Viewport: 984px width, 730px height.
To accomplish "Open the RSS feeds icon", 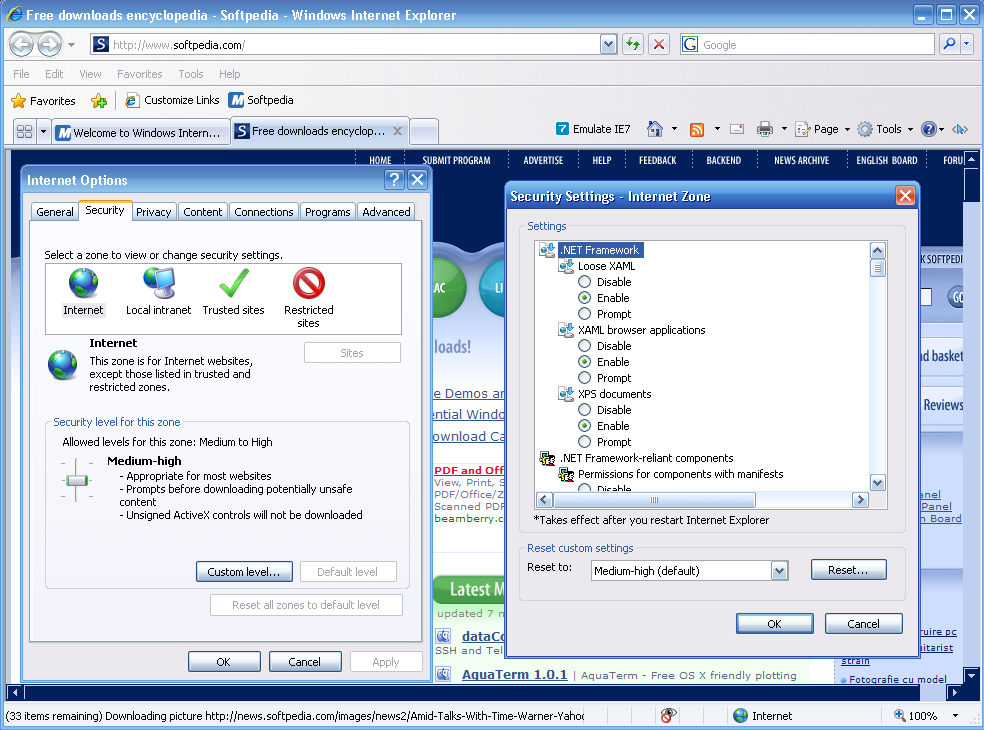I will pos(697,129).
